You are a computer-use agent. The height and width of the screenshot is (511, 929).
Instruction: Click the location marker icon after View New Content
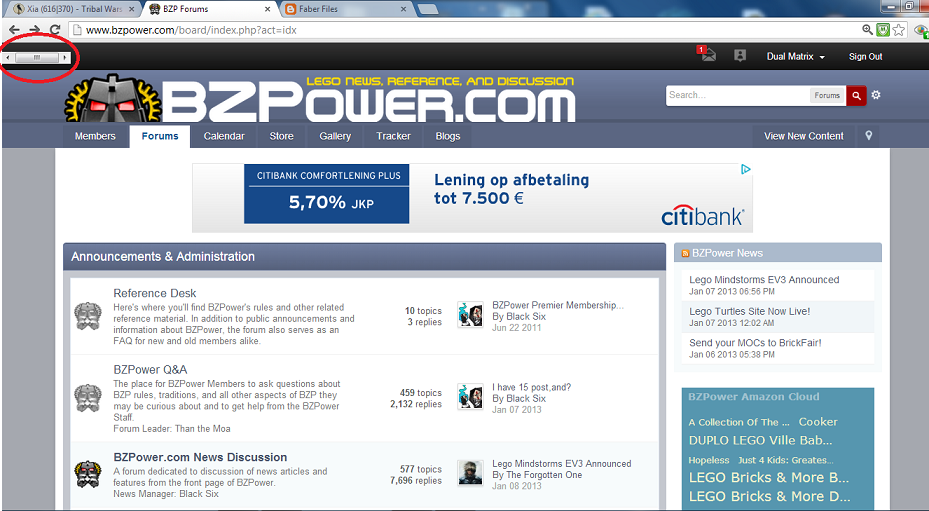869,136
